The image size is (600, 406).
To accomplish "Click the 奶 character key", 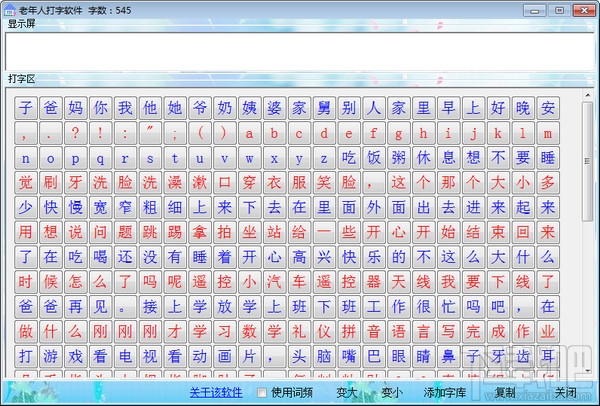I will coord(225,108).
